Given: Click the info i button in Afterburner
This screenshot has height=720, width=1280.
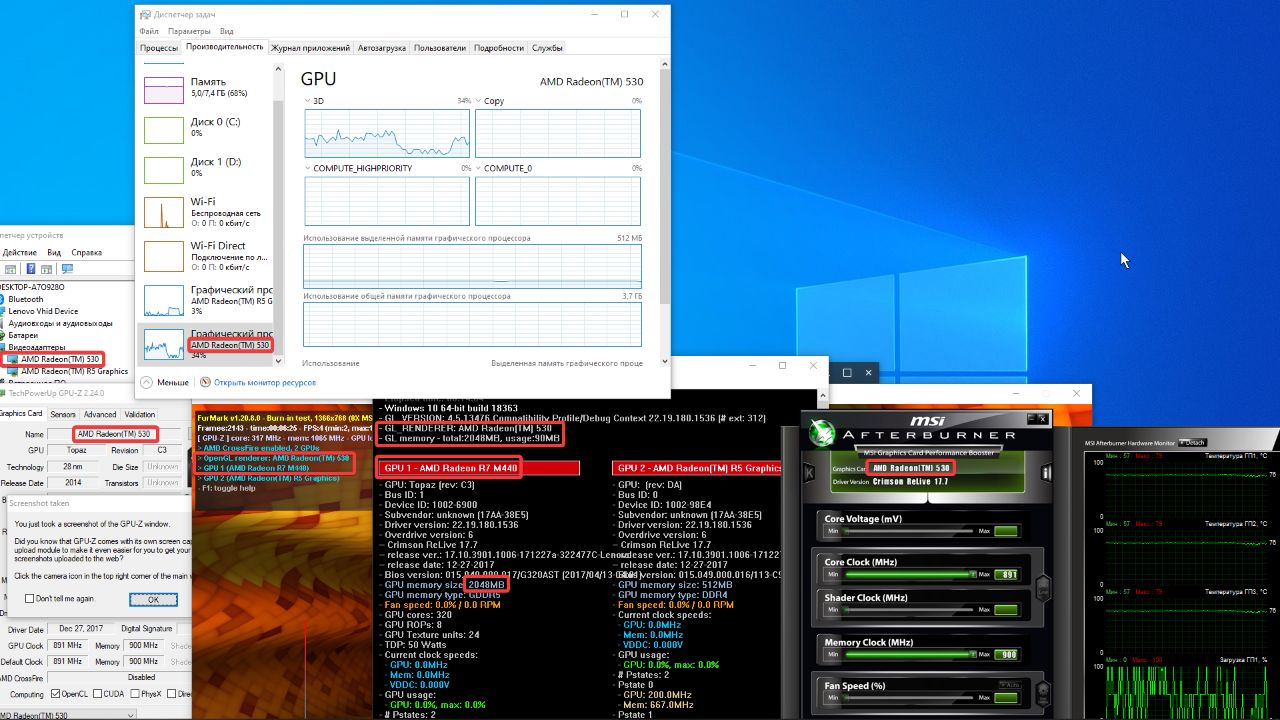Looking at the screenshot, I should point(1045,473).
